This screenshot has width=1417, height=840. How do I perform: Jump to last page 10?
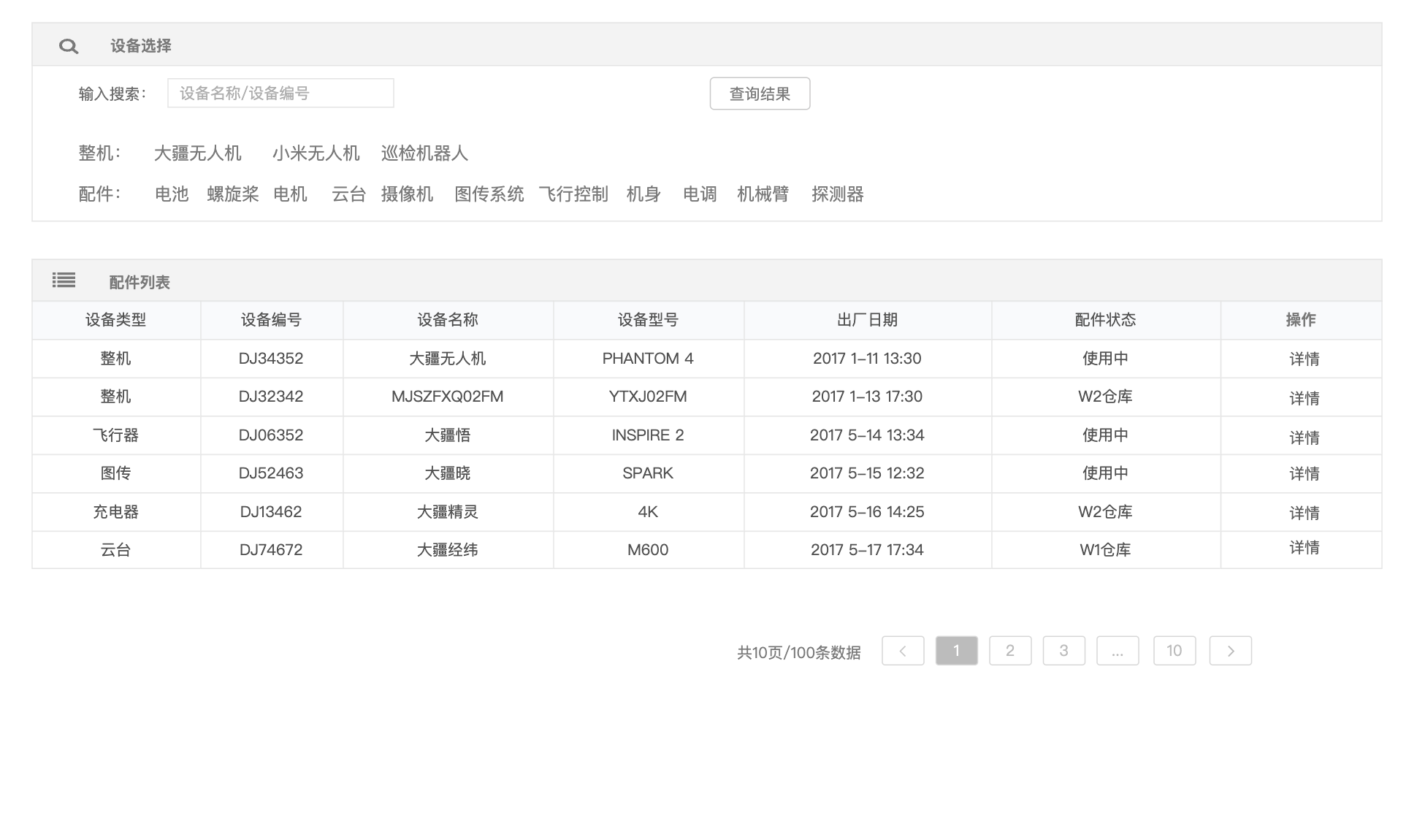1174,651
